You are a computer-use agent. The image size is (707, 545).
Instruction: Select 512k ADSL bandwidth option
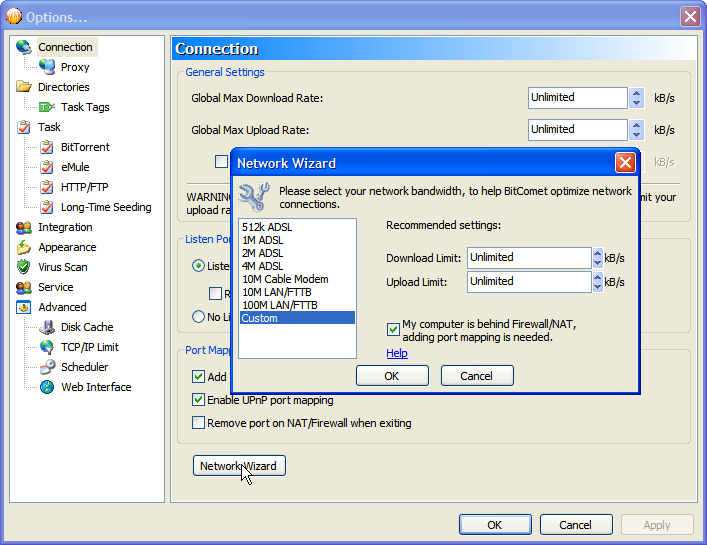coord(297,227)
